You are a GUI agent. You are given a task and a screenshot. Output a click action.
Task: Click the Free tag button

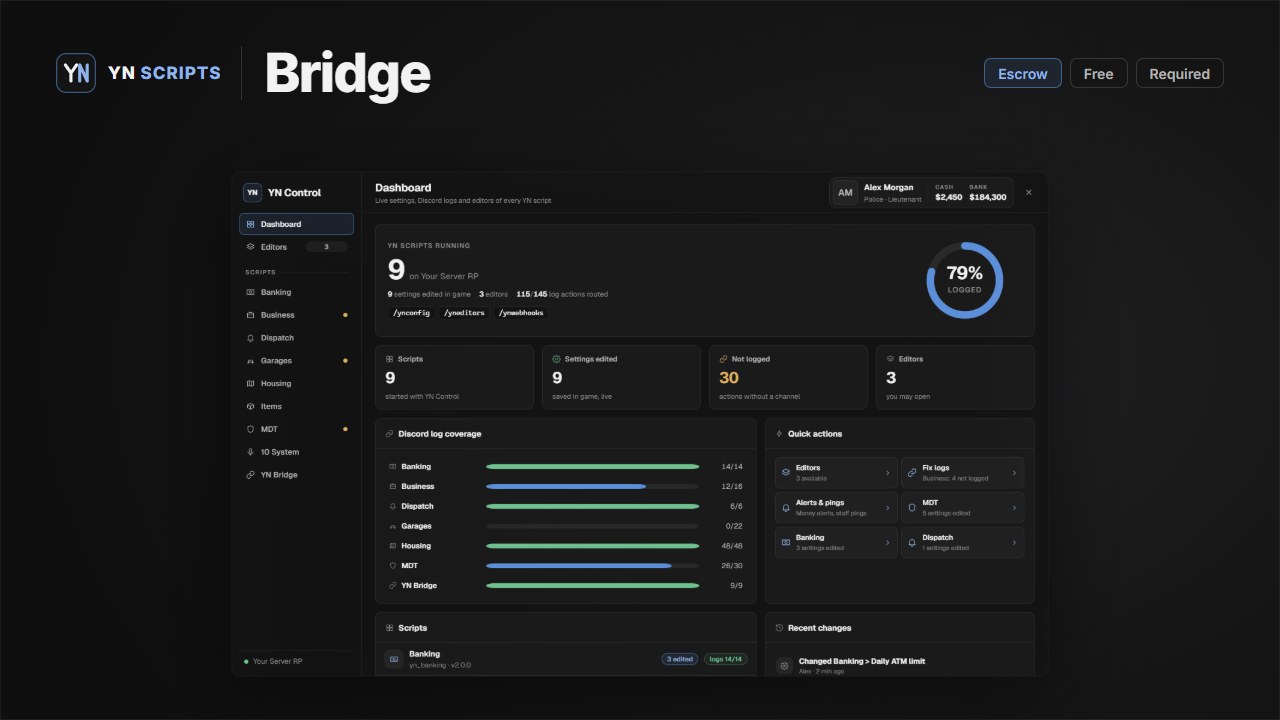(x=1098, y=73)
